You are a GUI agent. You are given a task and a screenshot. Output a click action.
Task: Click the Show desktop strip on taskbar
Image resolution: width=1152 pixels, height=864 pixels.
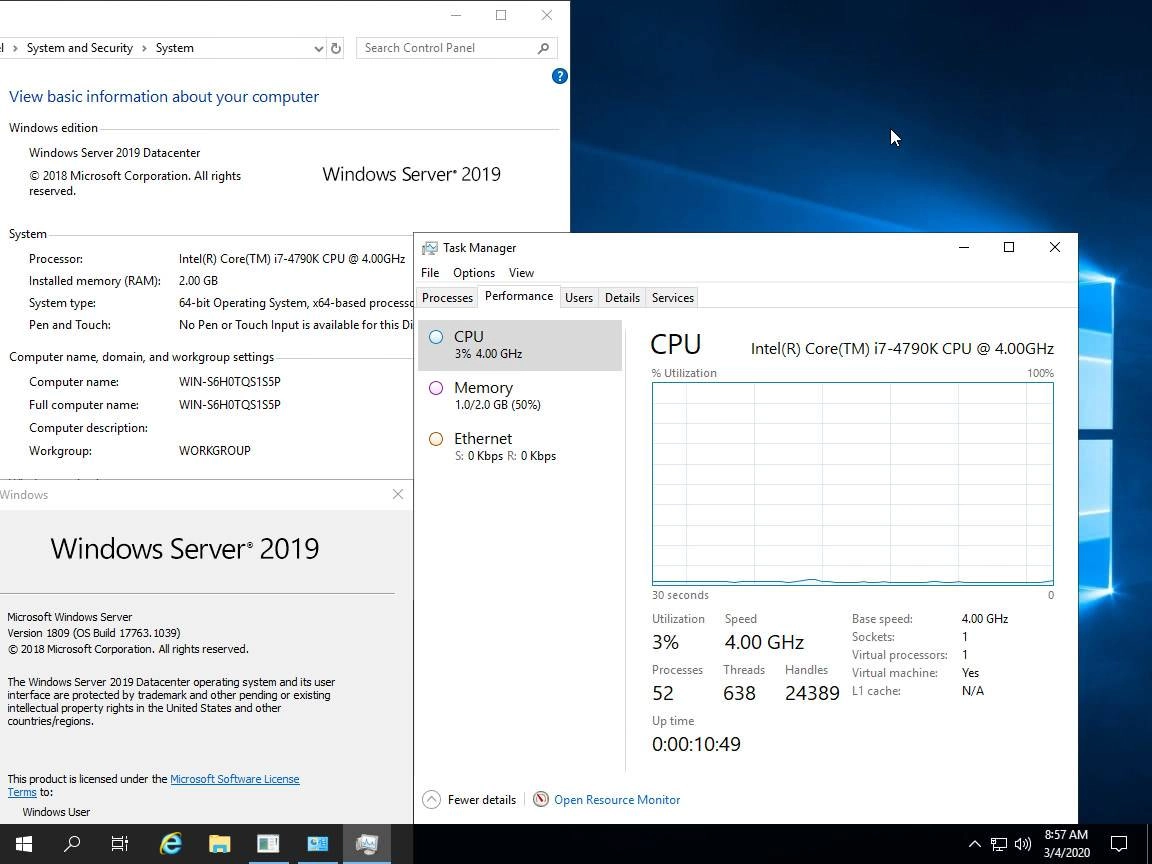1149,844
